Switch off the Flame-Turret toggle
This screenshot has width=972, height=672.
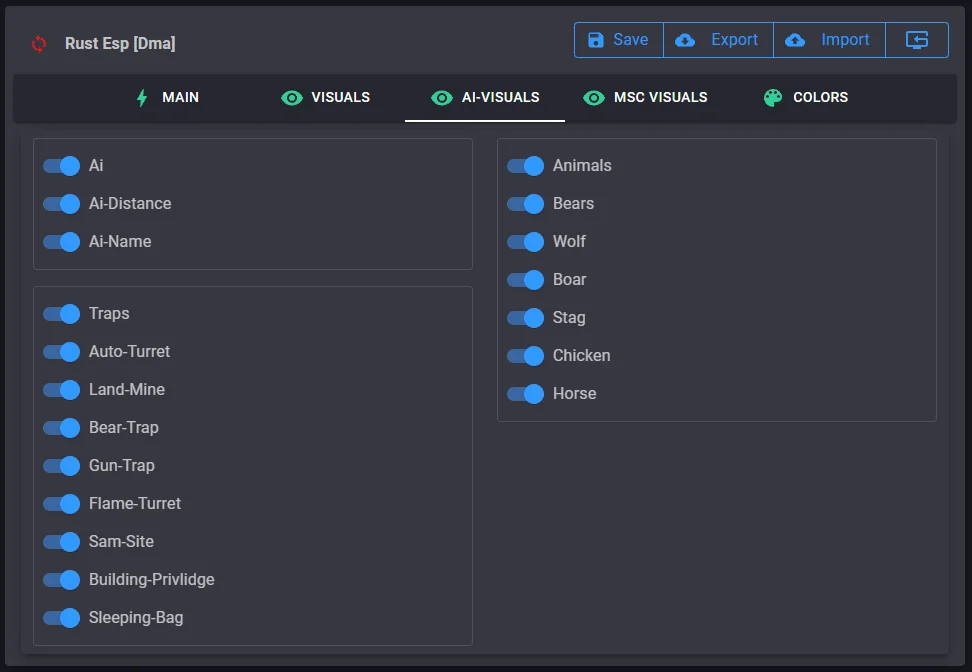pos(62,504)
